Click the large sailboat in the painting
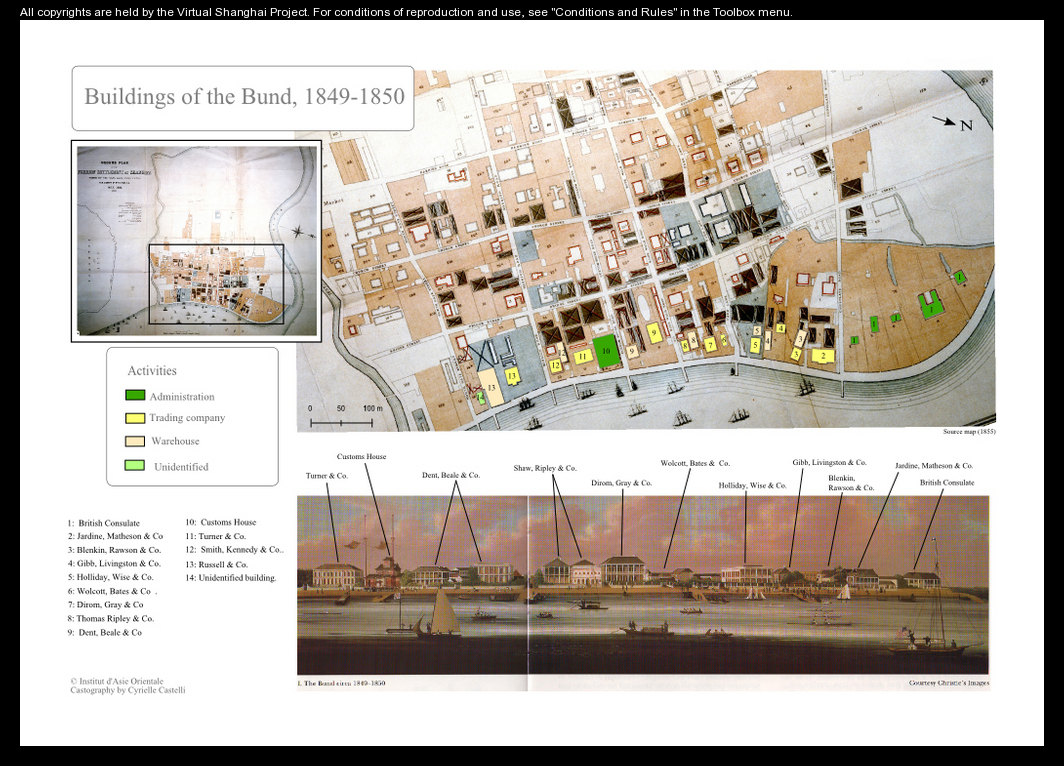Viewport: 1064px width, 766px height. click(443, 612)
